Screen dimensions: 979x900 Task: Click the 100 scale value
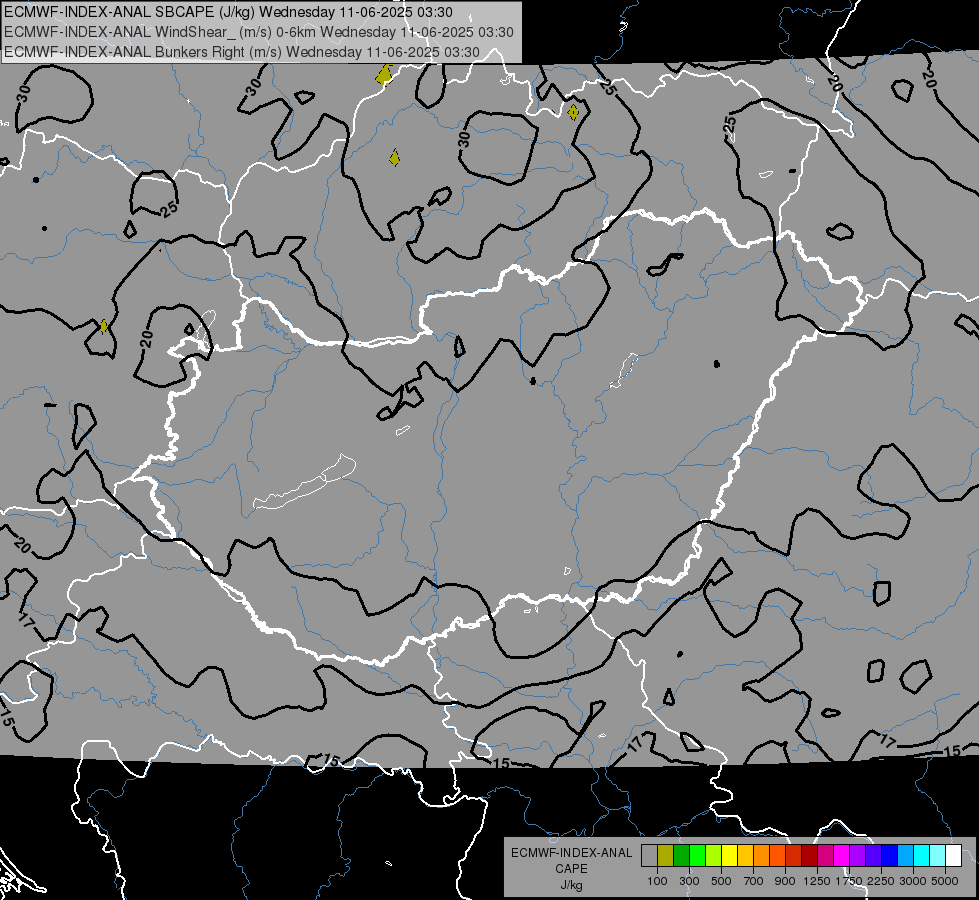click(657, 881)
